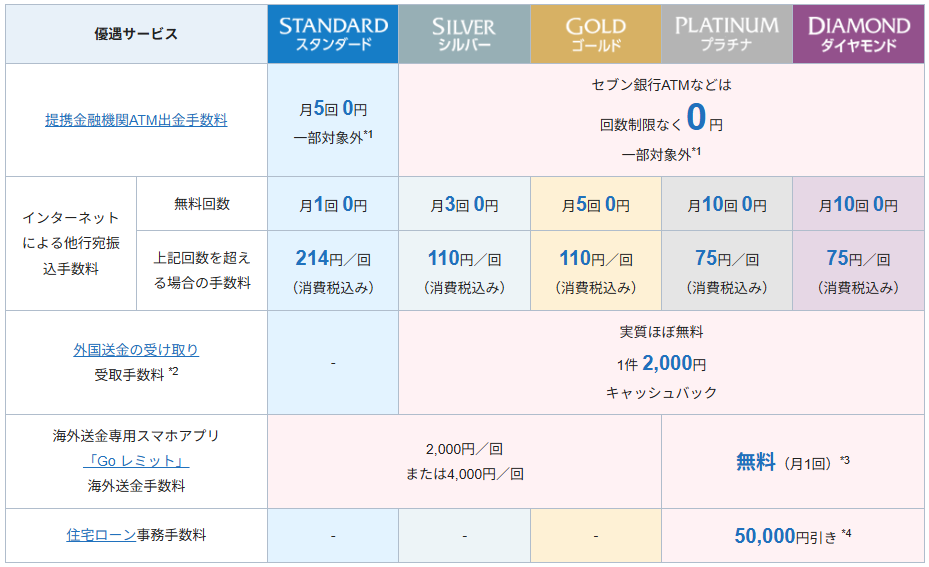929x567 pixels.
Task: Open the 住宅ローン link
Action: click(x=101, y=535)
